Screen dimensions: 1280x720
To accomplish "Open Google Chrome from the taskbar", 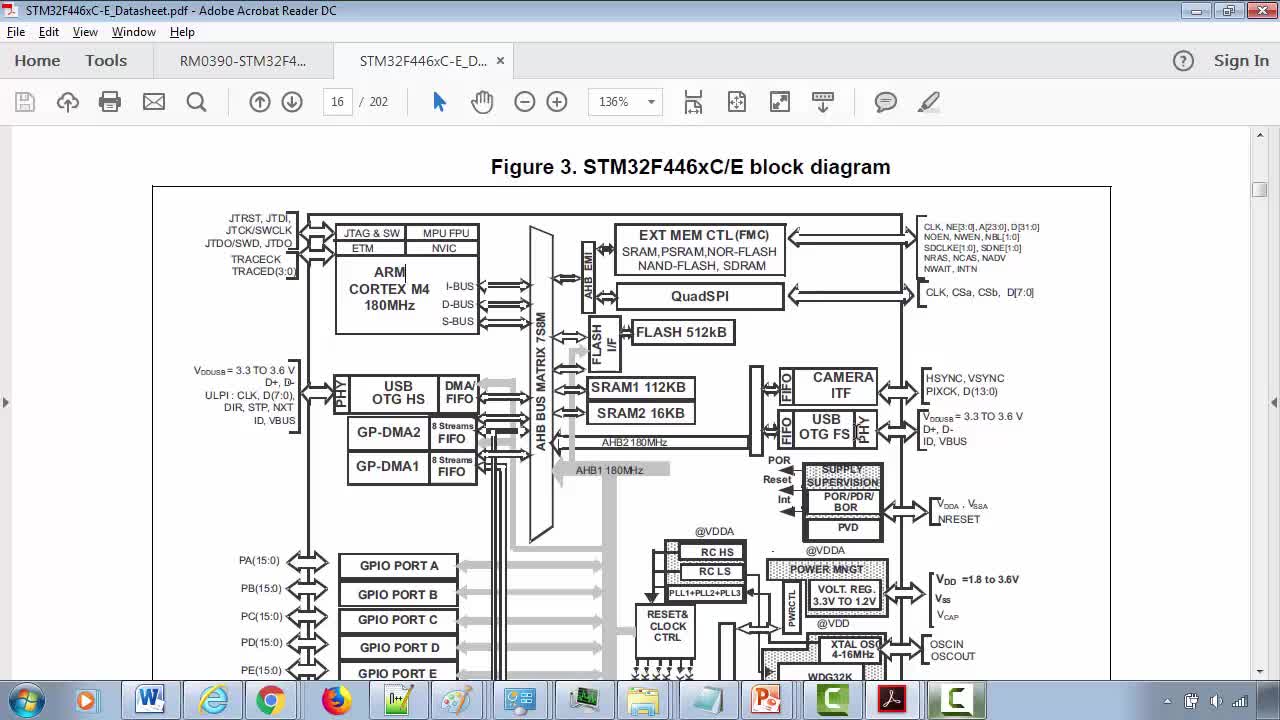I will click(269, 700).
